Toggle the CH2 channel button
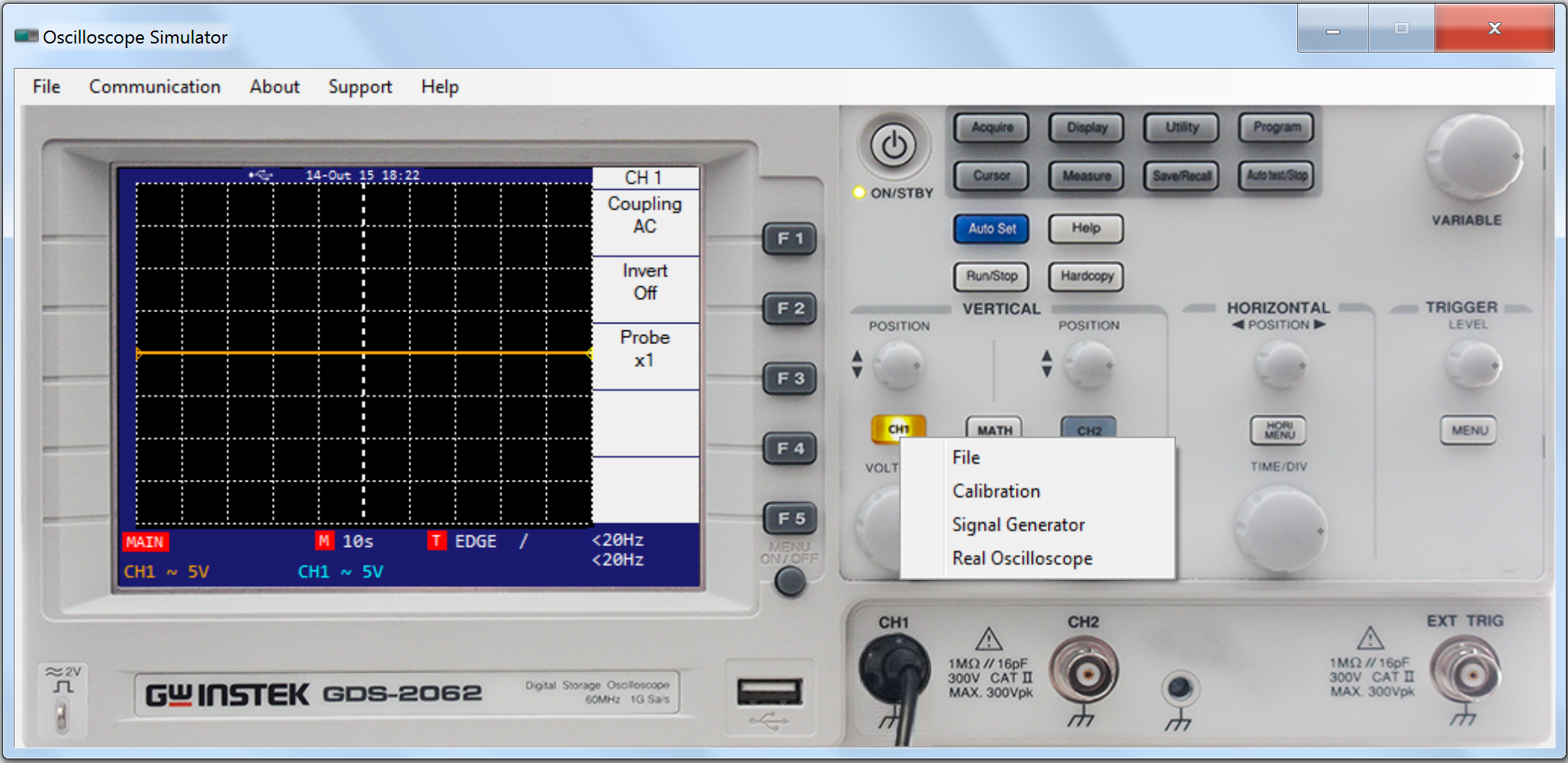 coord(1088,428)
